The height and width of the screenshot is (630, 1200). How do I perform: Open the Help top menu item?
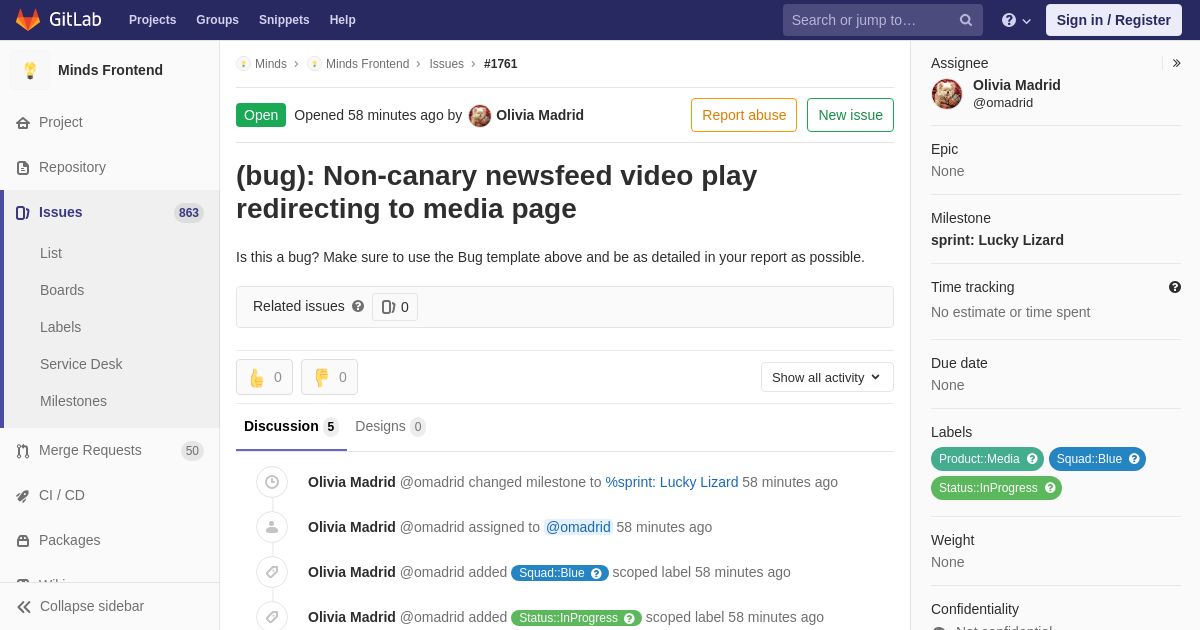(x=343, y=20)
